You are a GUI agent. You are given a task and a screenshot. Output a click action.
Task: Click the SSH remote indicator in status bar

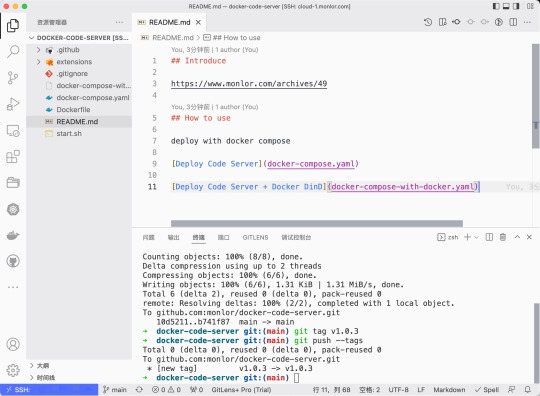coord(49,390)
